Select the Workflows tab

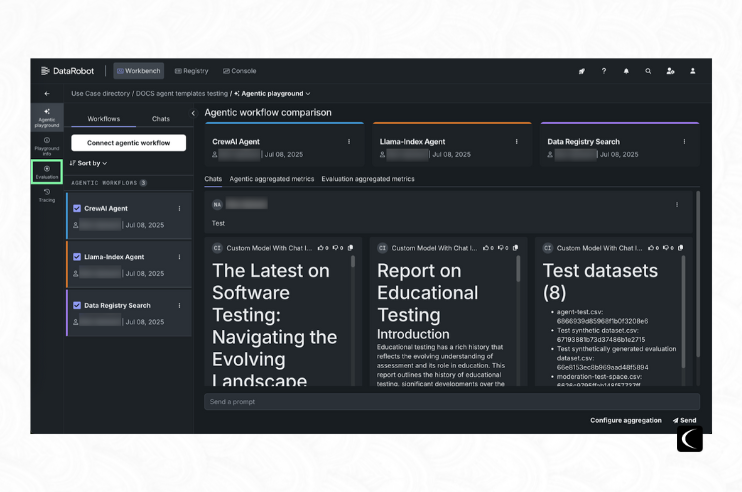[104, 119]
